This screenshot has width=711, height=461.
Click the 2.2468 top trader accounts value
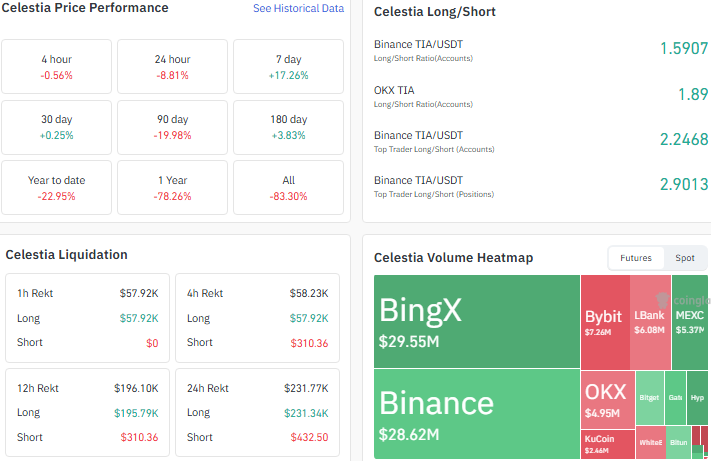click(x=684, y=140)
